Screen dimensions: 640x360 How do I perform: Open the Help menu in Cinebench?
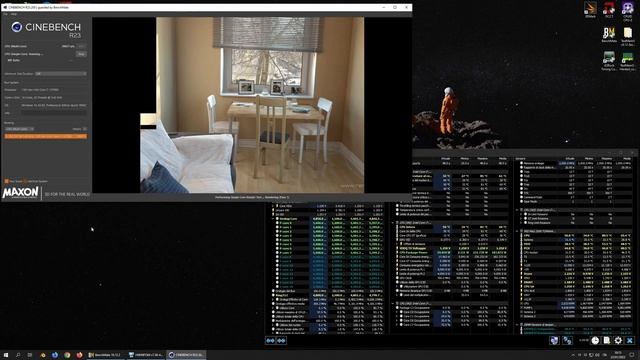click(x=14, y=14)
